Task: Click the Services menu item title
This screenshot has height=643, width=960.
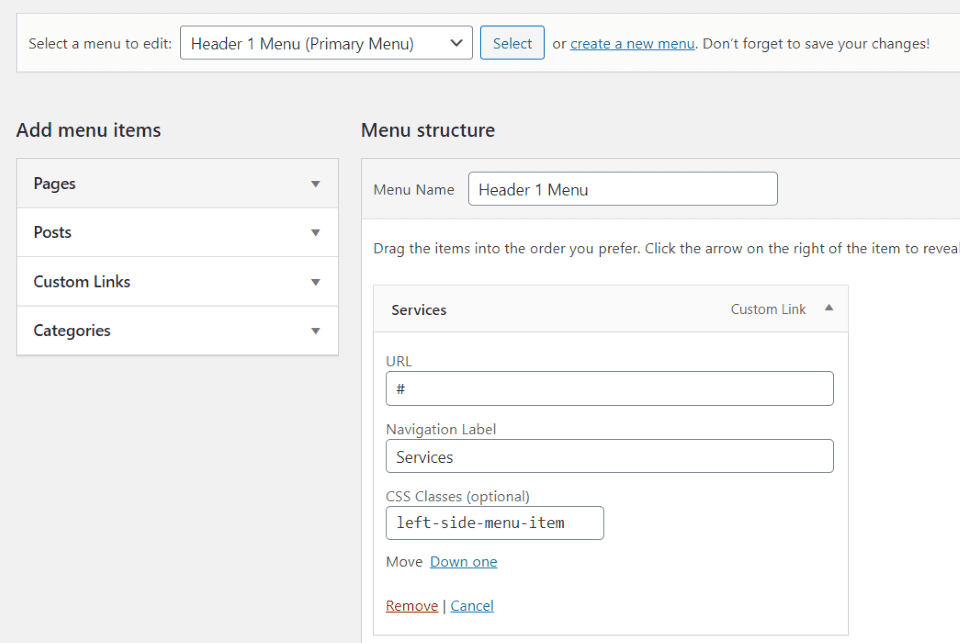Action: 419,310
